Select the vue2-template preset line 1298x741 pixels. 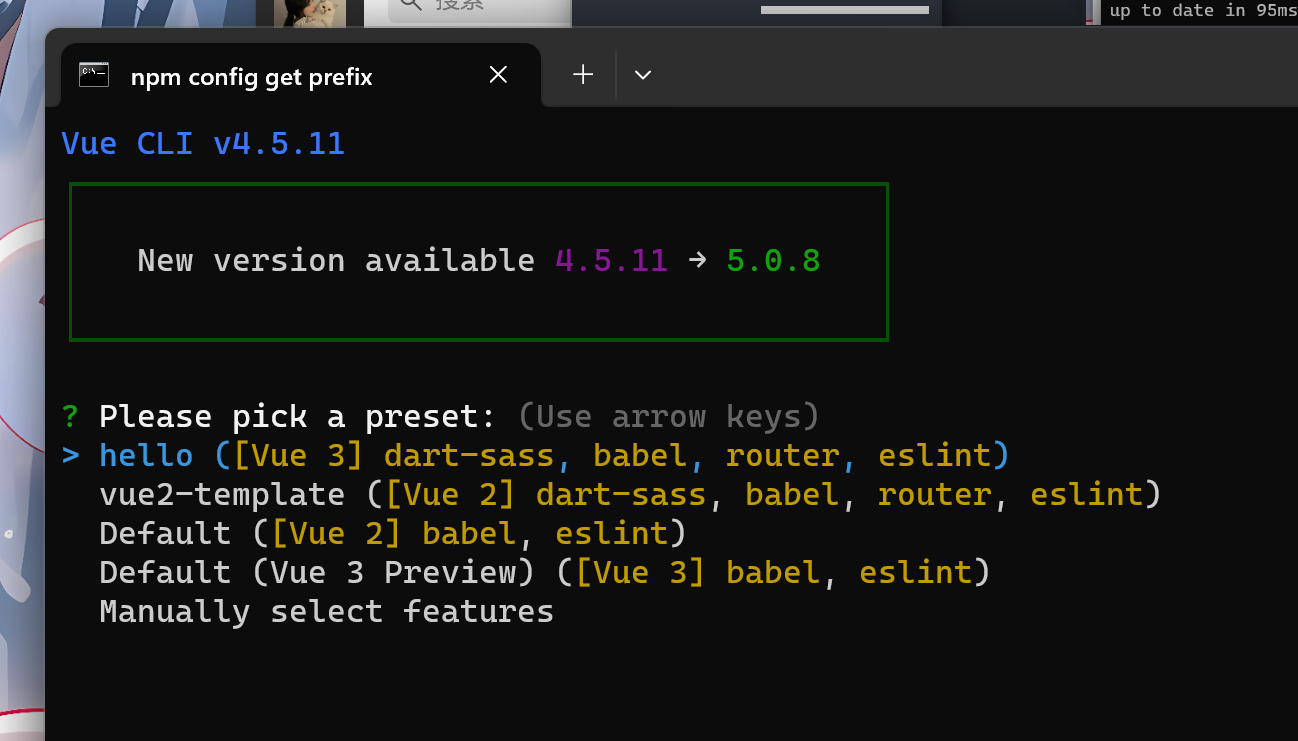[630, 494]
